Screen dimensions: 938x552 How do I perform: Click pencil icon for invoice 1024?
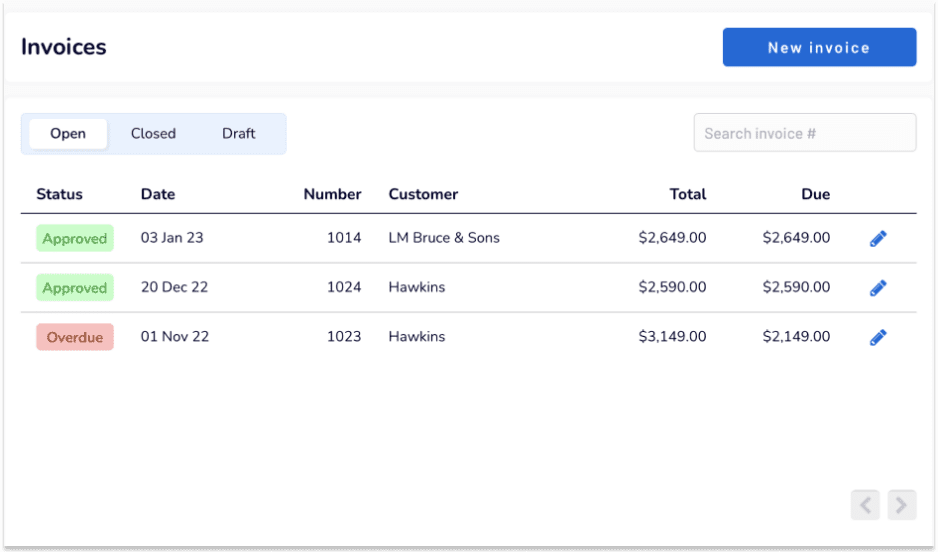click(878, 288)
